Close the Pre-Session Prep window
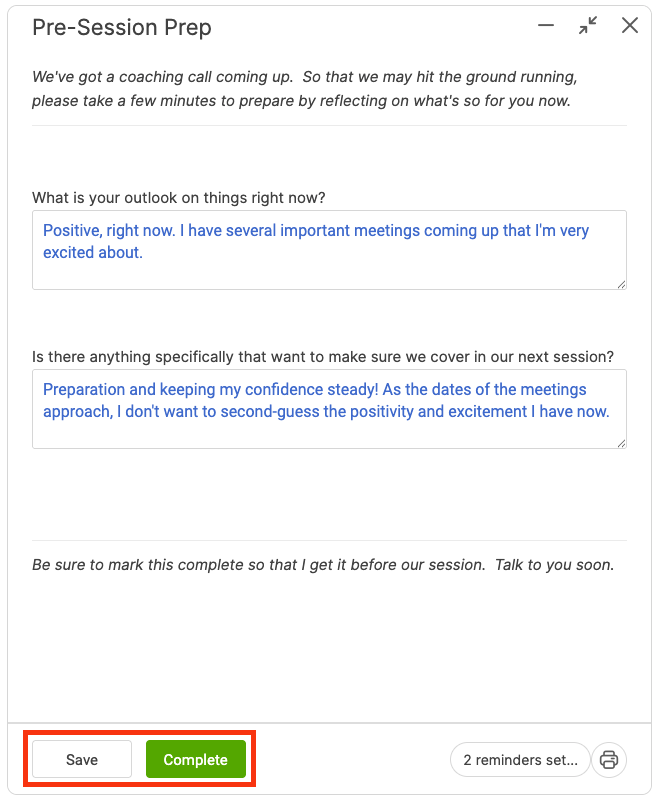 (x=630, y=26)
